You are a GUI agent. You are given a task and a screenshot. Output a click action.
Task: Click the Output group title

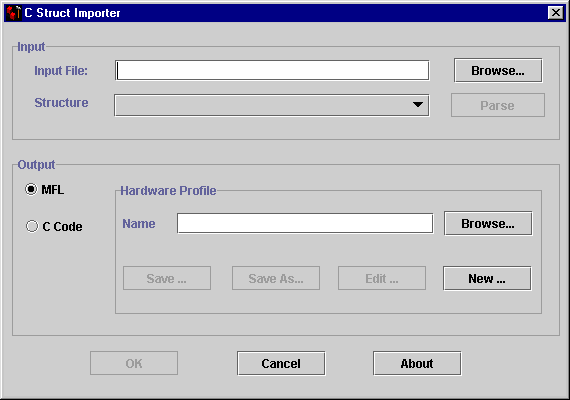coord(36,165)
